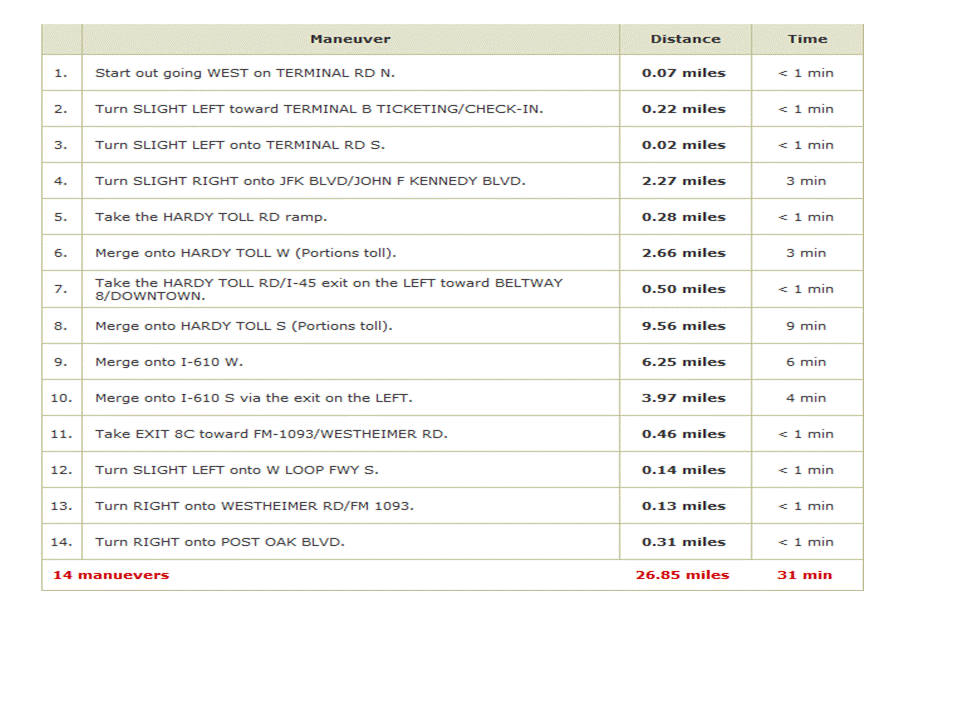Click the 31 min total time
The height and width of the screenshot is (720, 960).
click(x=804, y=575)
